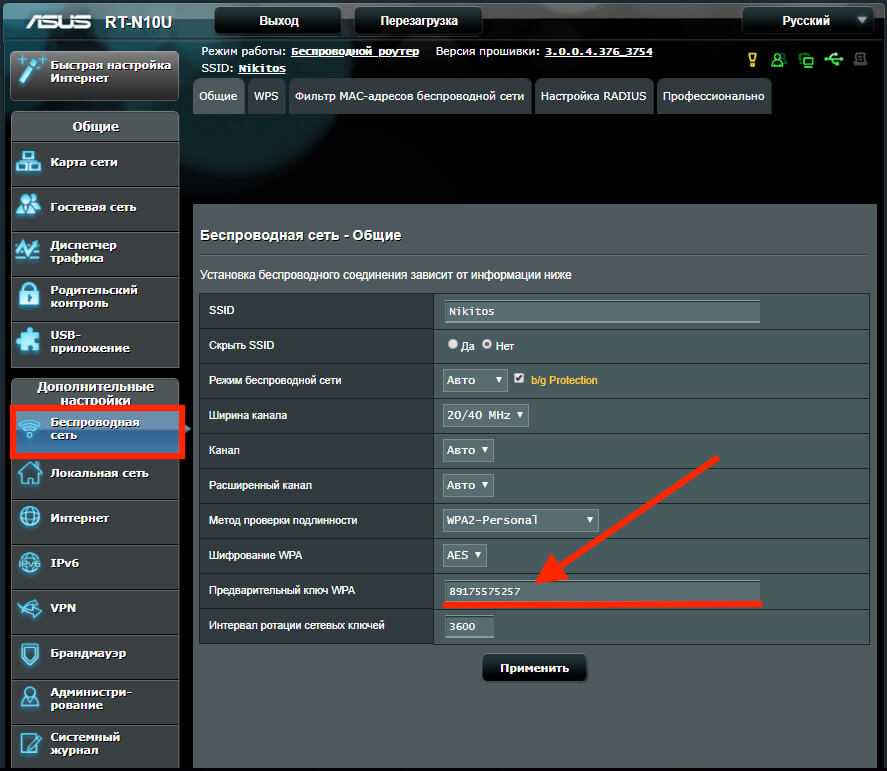Switch to the WPS tab
The height and width of the screenshot is (771, 887).
pos(266,97)
